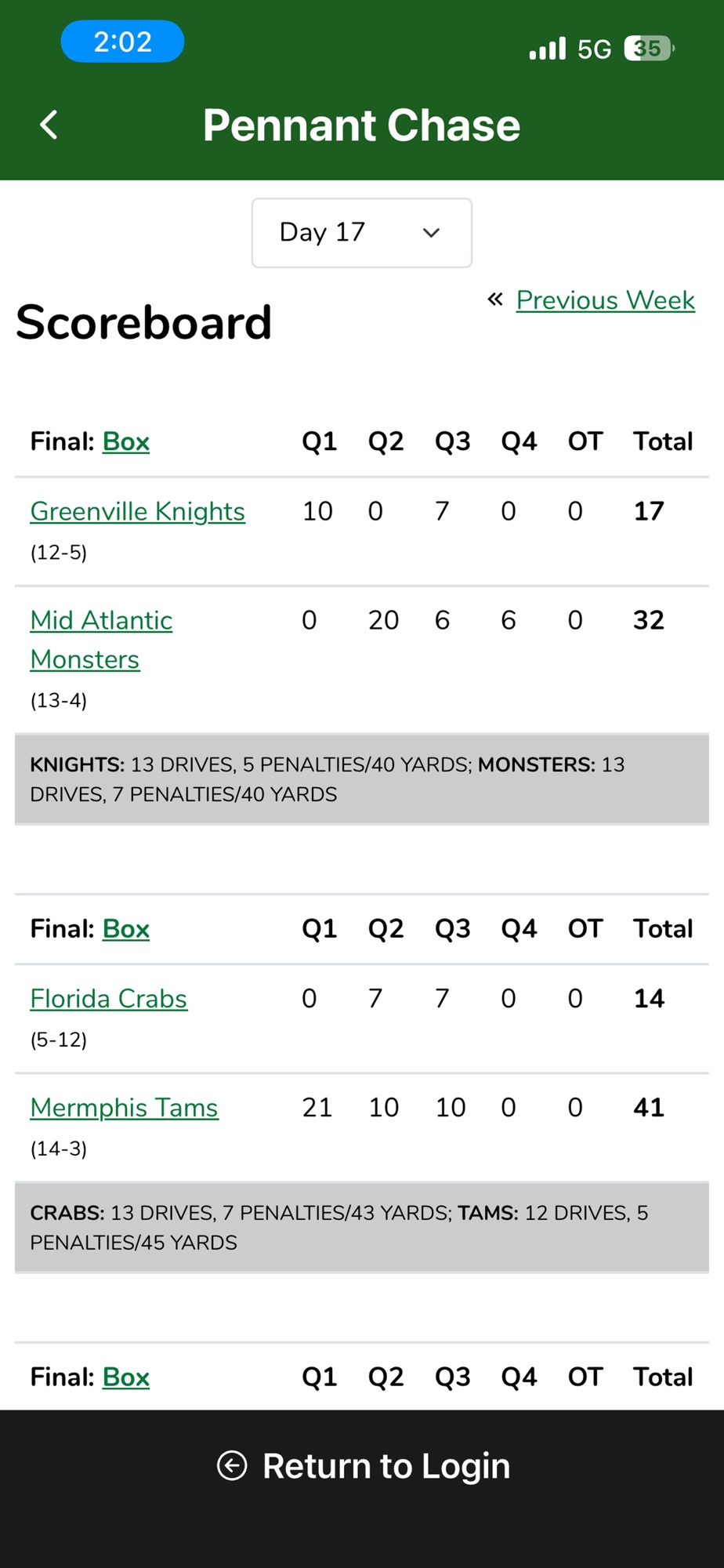This screenshot has height=1568, width=724.
Task: Tap the double-chevron before Previous Week
Action: click(x=494, y=299)
